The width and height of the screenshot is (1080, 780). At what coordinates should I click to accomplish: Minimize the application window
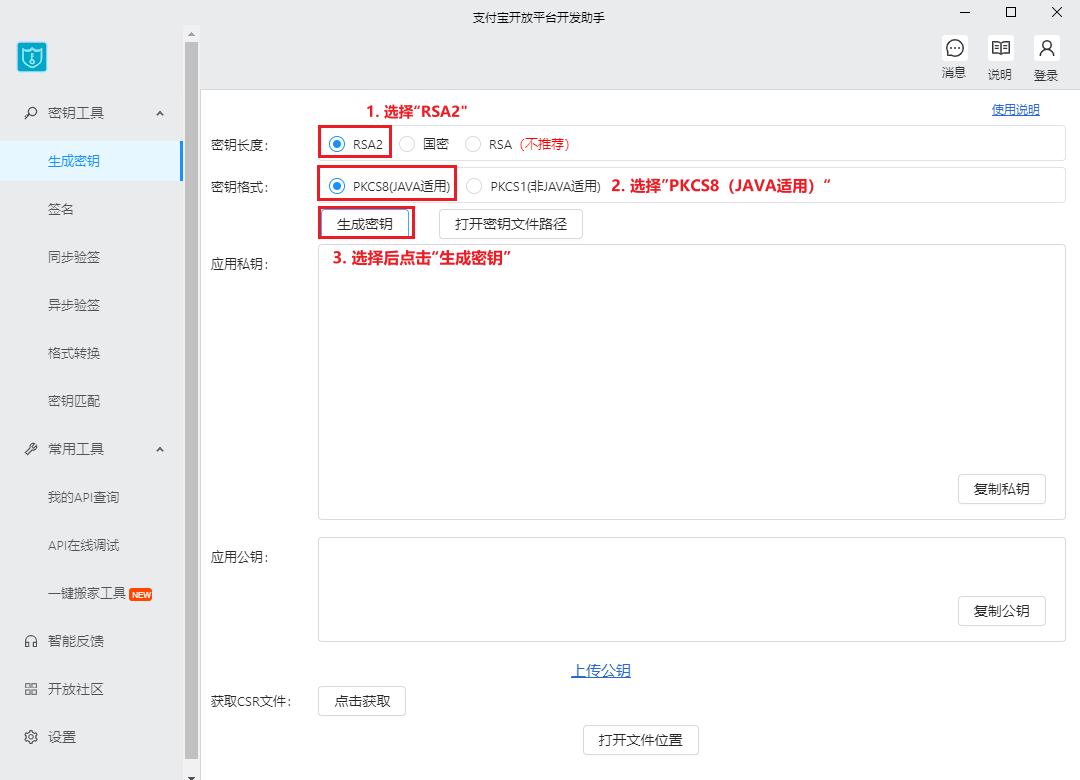(x=965, y=12)
